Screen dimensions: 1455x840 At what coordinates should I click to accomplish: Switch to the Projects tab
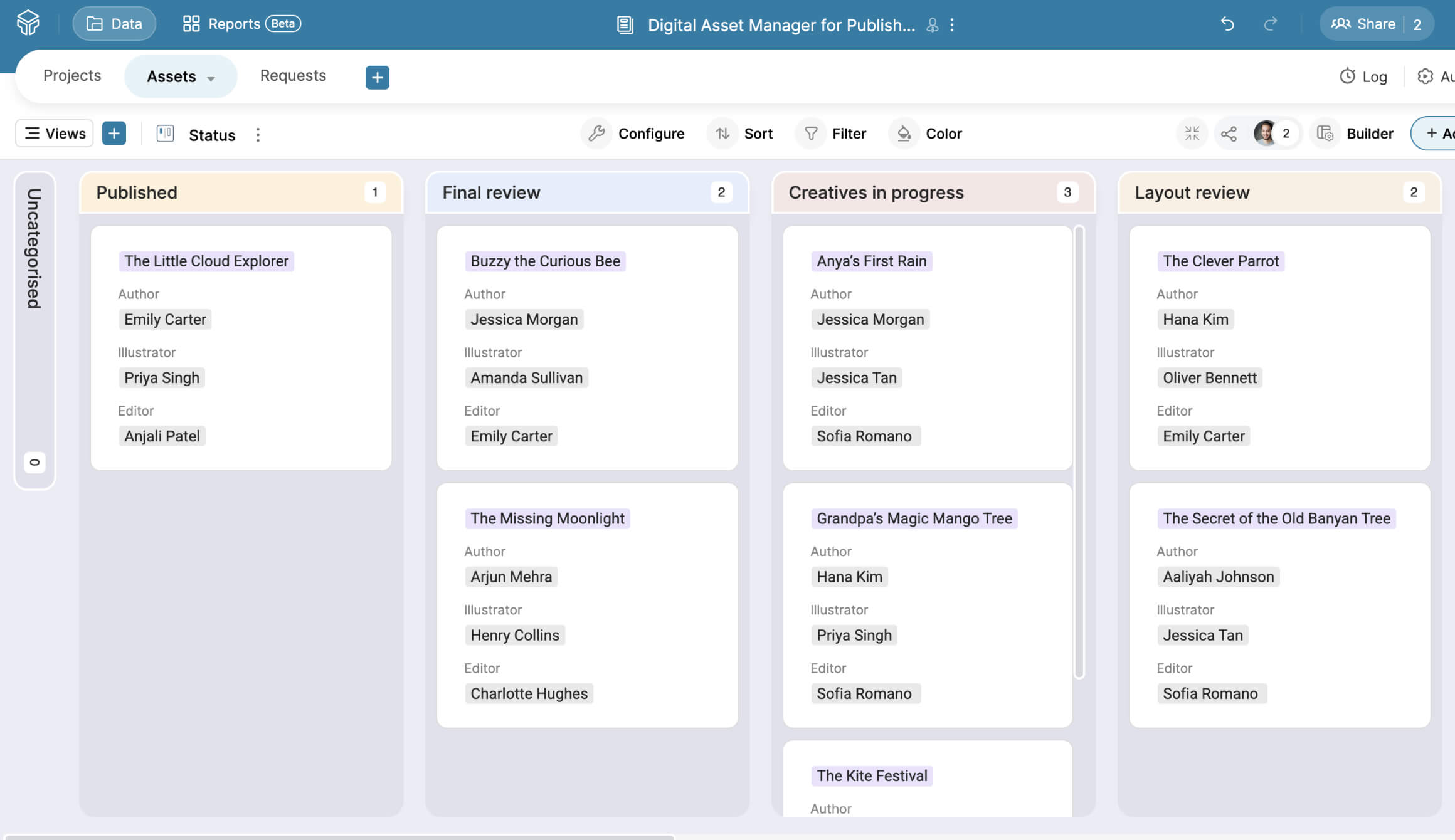click(x=72, y=76)
